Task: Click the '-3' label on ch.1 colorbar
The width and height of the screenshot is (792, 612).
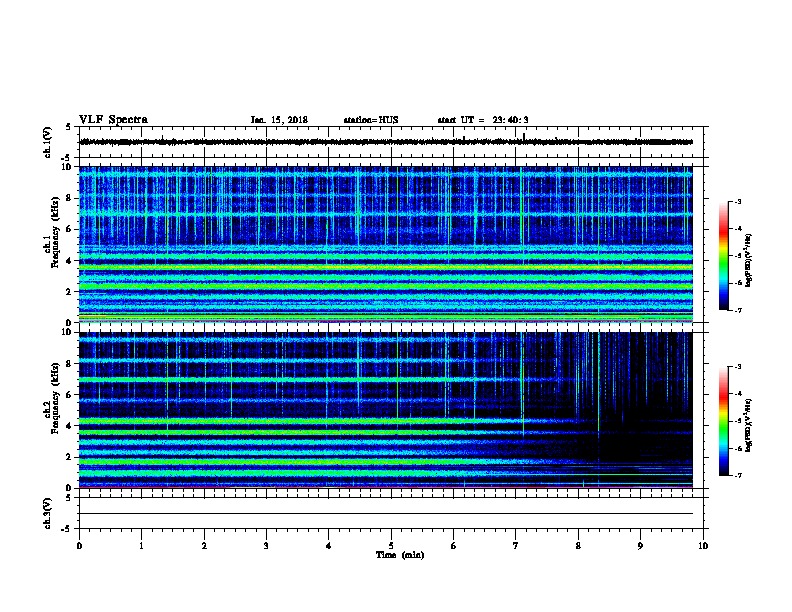Action: point(737,201)
